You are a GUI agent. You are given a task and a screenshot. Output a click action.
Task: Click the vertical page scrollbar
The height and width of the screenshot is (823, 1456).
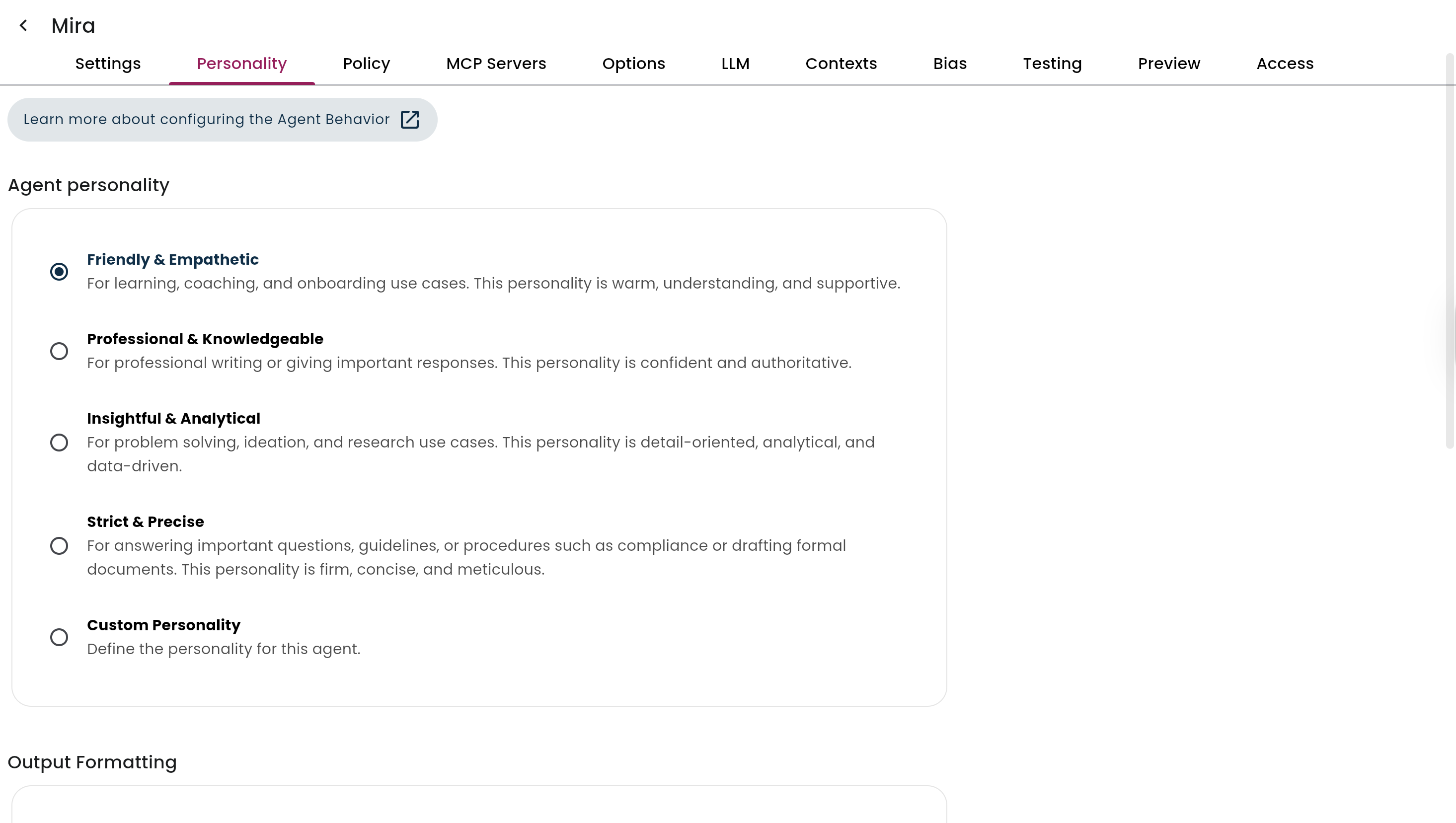tap(1449, 251)
